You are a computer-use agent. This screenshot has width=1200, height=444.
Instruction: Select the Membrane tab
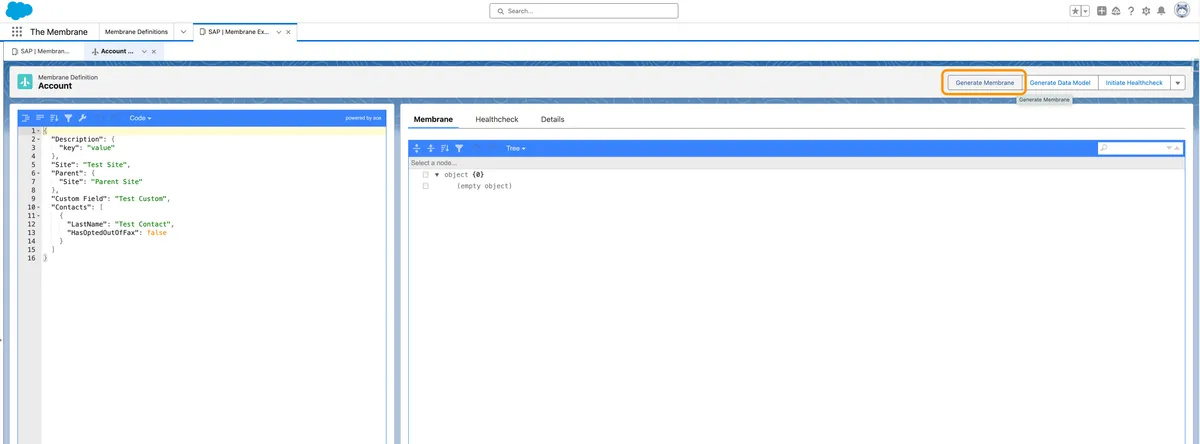pyautogui.click(x=433, y=119)
